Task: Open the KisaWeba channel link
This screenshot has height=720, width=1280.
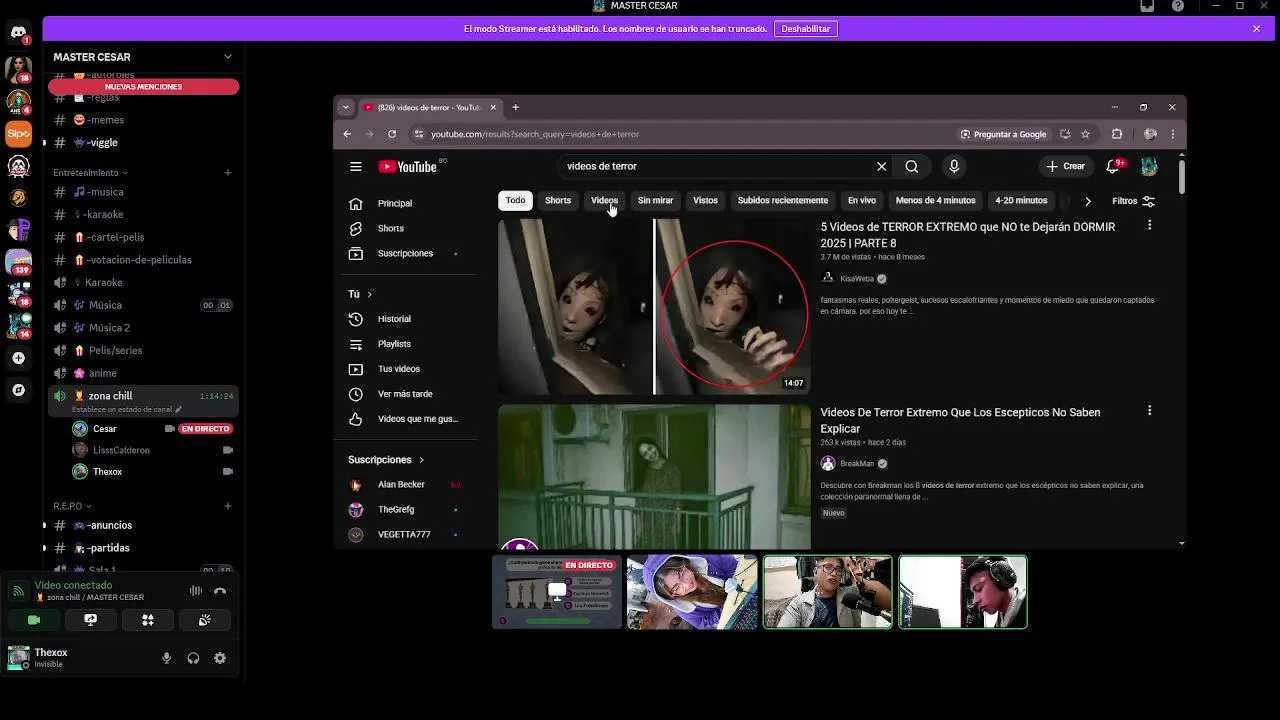Action: click(856, 279)
